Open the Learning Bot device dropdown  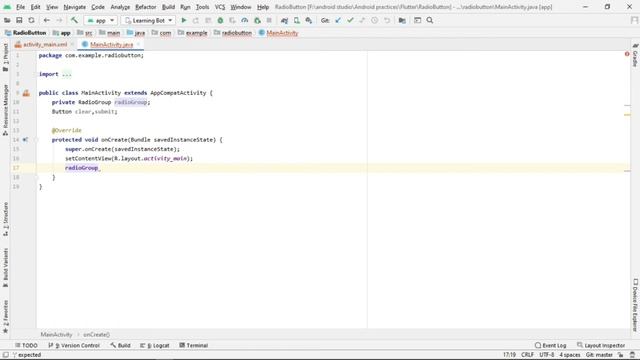[148, 20]
